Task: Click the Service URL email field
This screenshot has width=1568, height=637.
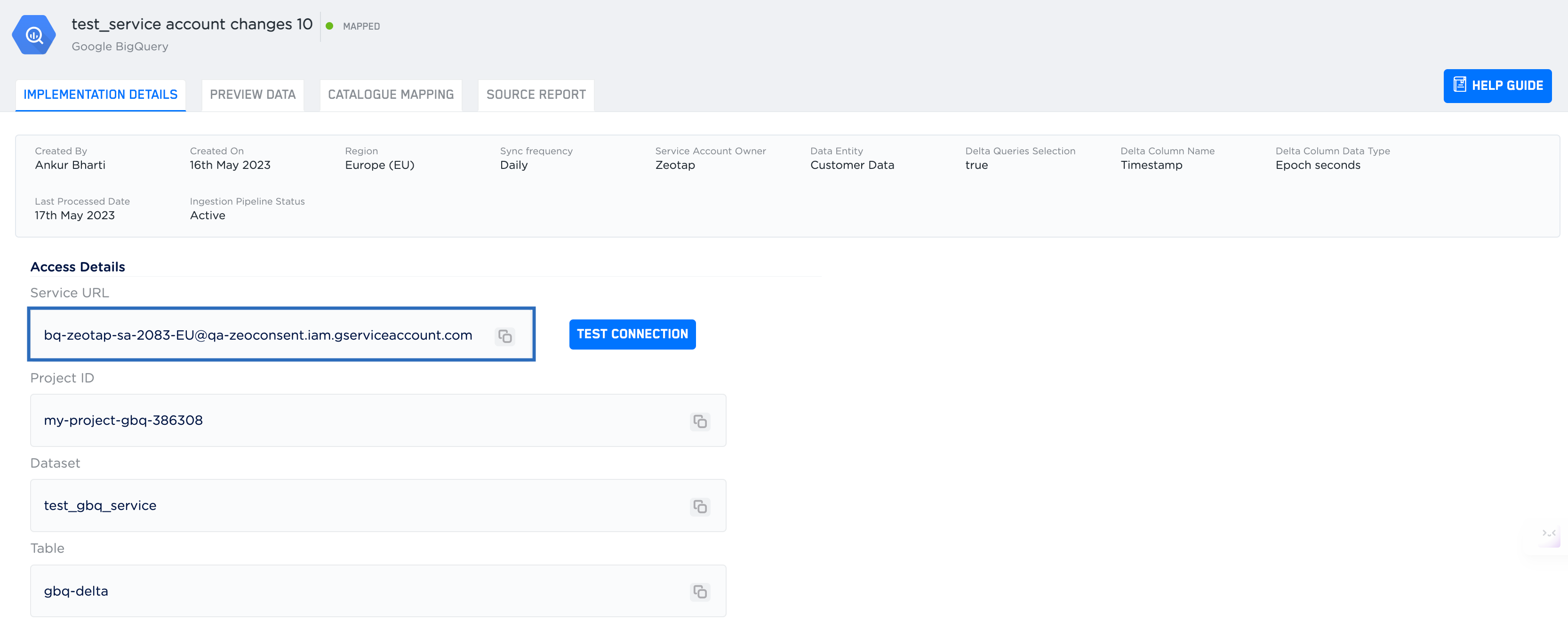Action: pos(258,335)
